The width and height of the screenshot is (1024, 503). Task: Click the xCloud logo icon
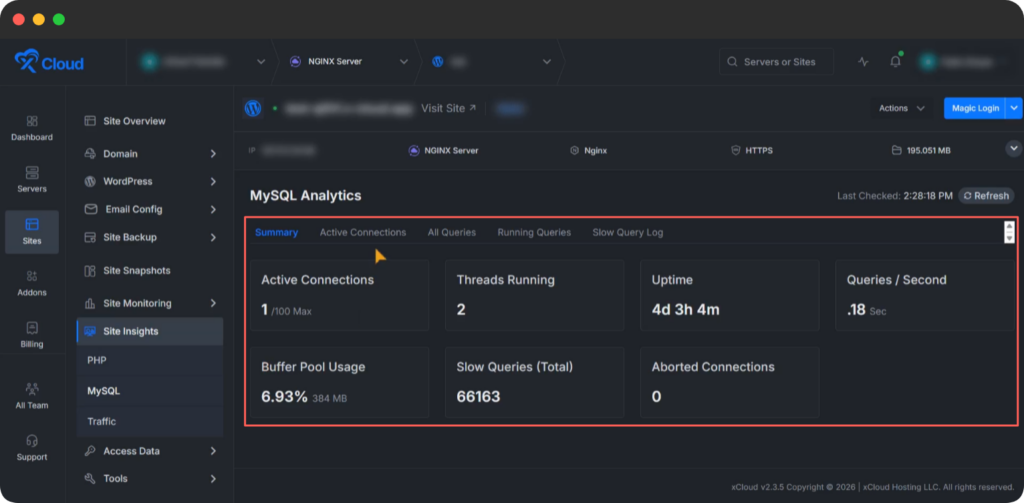[x=26, y=62]
